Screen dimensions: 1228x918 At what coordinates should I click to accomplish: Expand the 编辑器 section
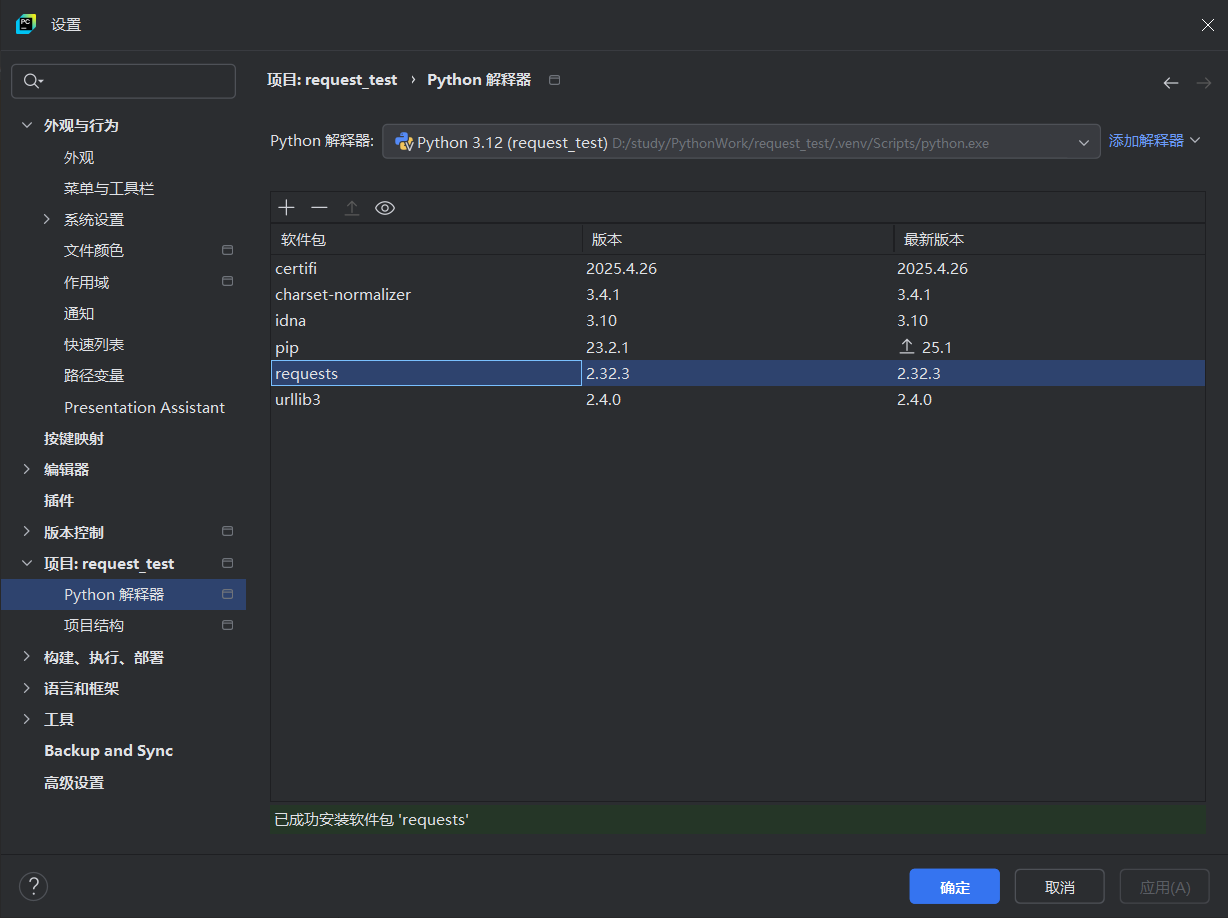[x=27, y=469]
